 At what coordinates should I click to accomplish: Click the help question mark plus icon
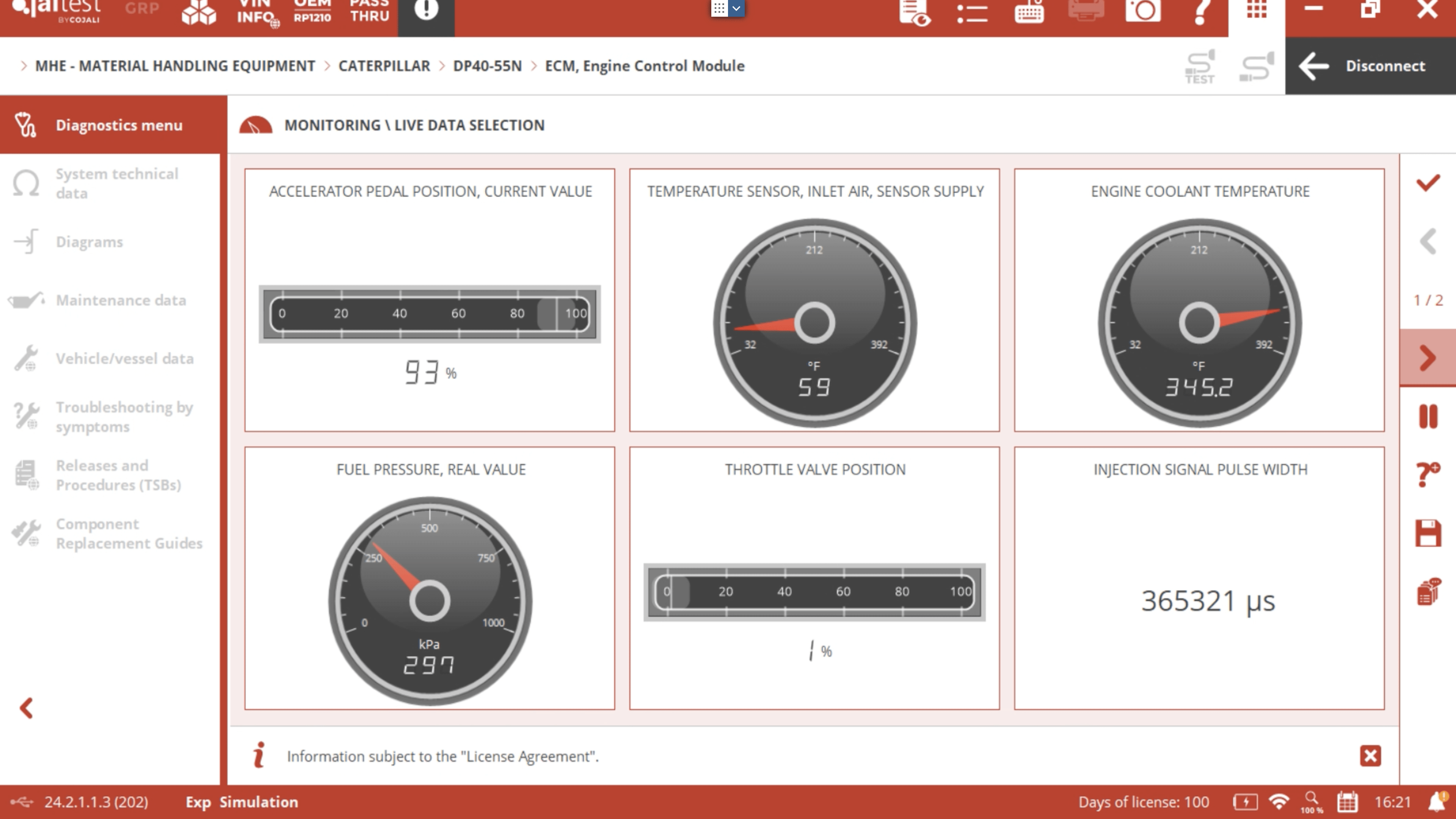(x=1428, y=474)
